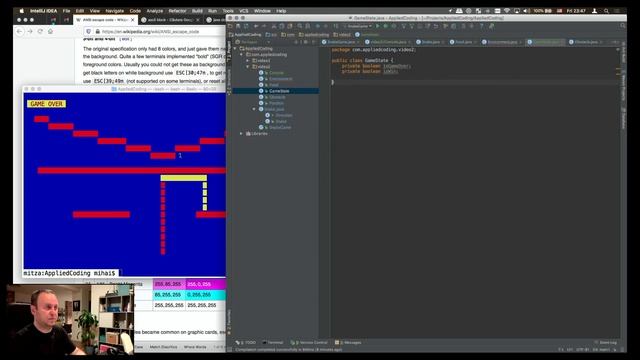640x360 pixels.
Task: Open the Build menu
Action: tap(197, 11)
